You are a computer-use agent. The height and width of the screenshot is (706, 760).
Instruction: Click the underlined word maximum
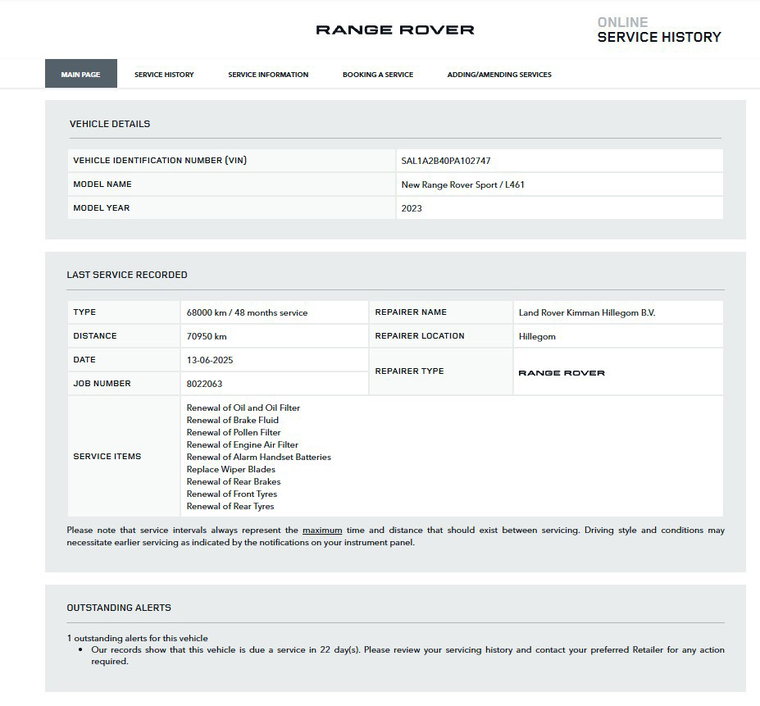point(322,530)
